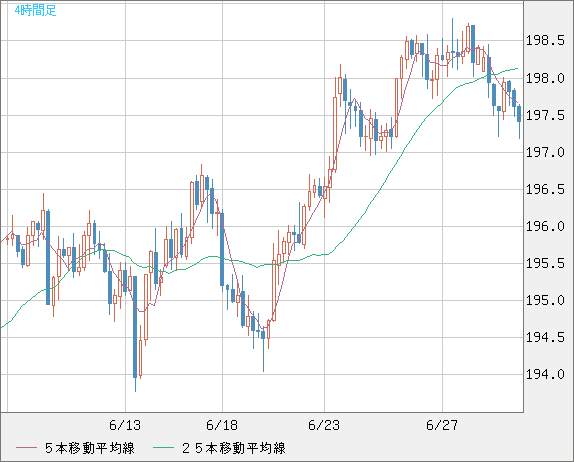The width and height of the screenshot is (574, 462).
Task: Click the 4時間足 timeframe label
Action: pyautogui.click(x=36, y=10)
